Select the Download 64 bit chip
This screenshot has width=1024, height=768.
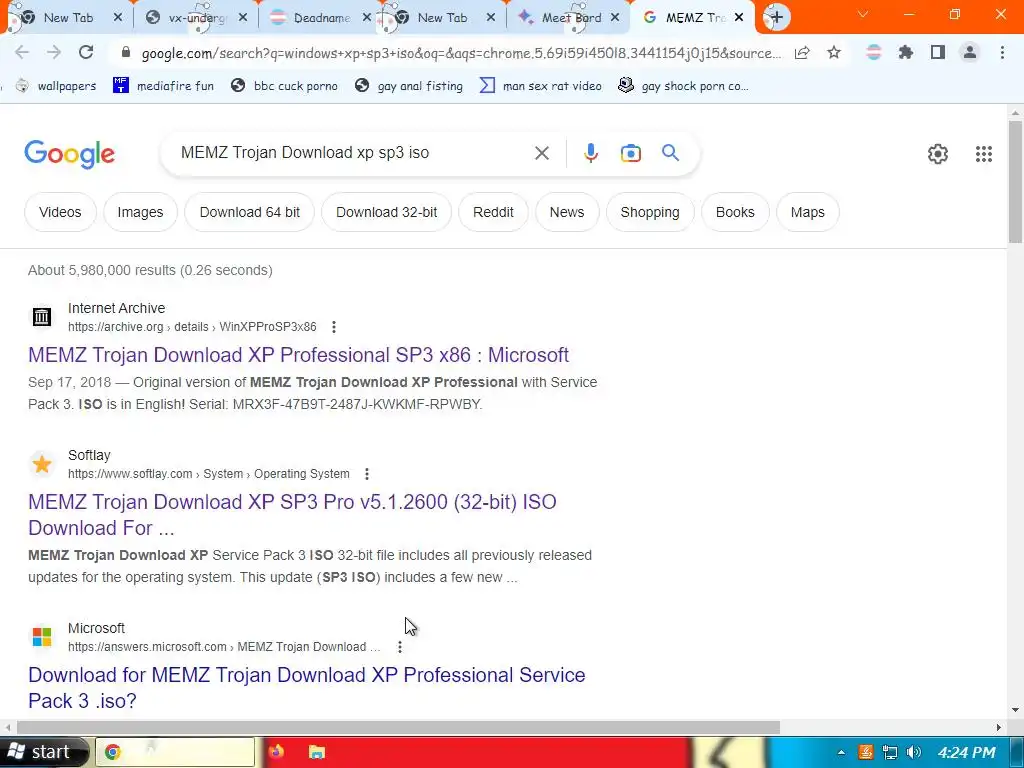[x=249, y=212]
